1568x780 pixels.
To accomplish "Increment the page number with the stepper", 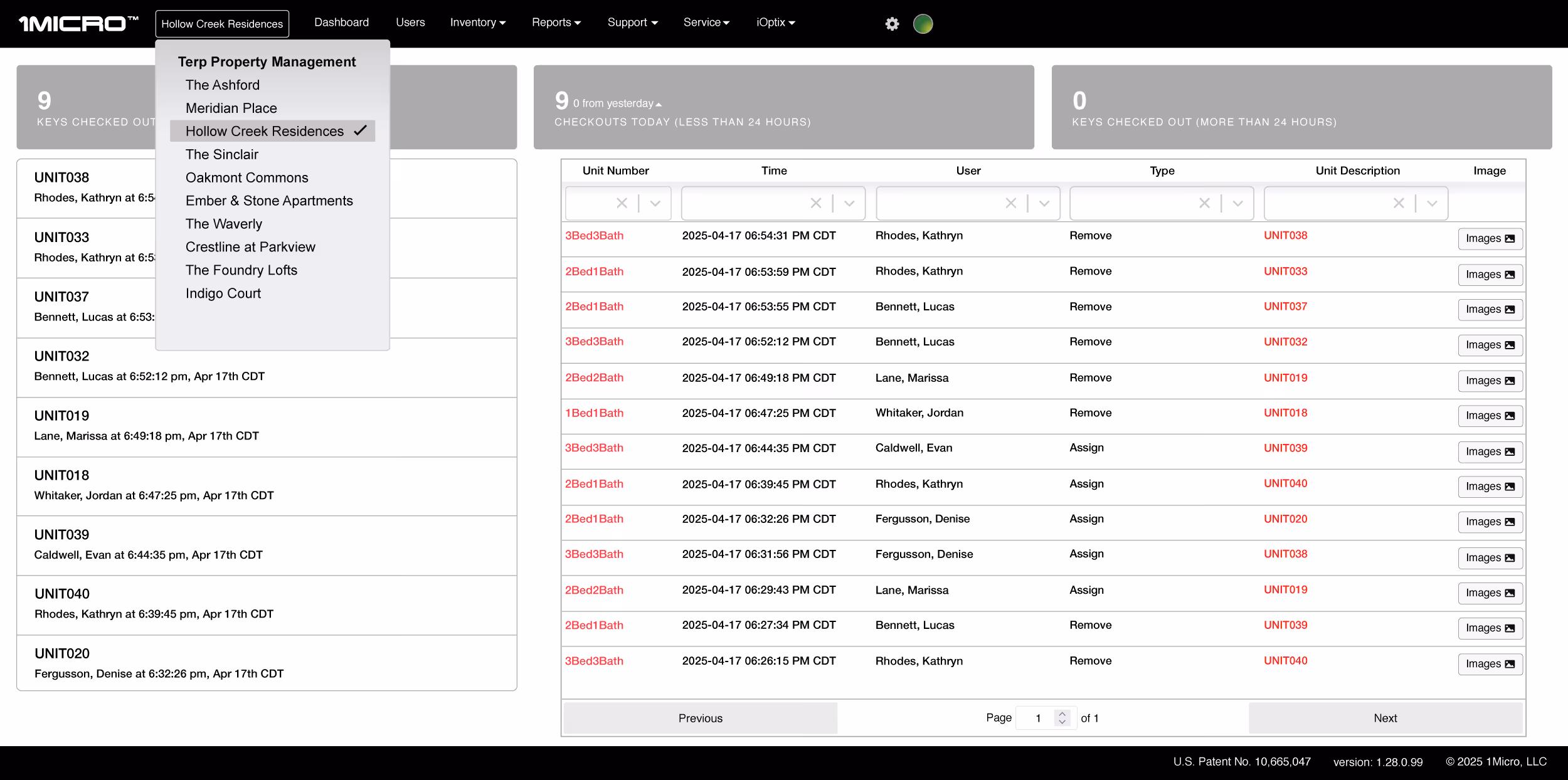I will (x=1061, y=714).
